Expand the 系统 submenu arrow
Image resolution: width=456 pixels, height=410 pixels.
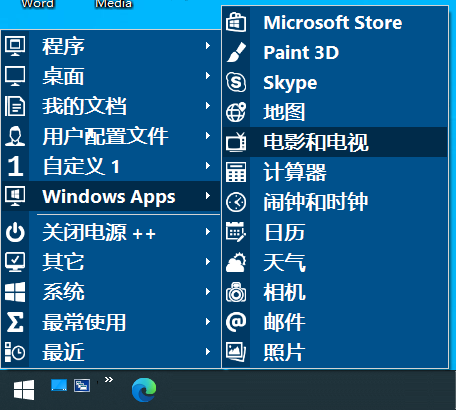[208, 292]
